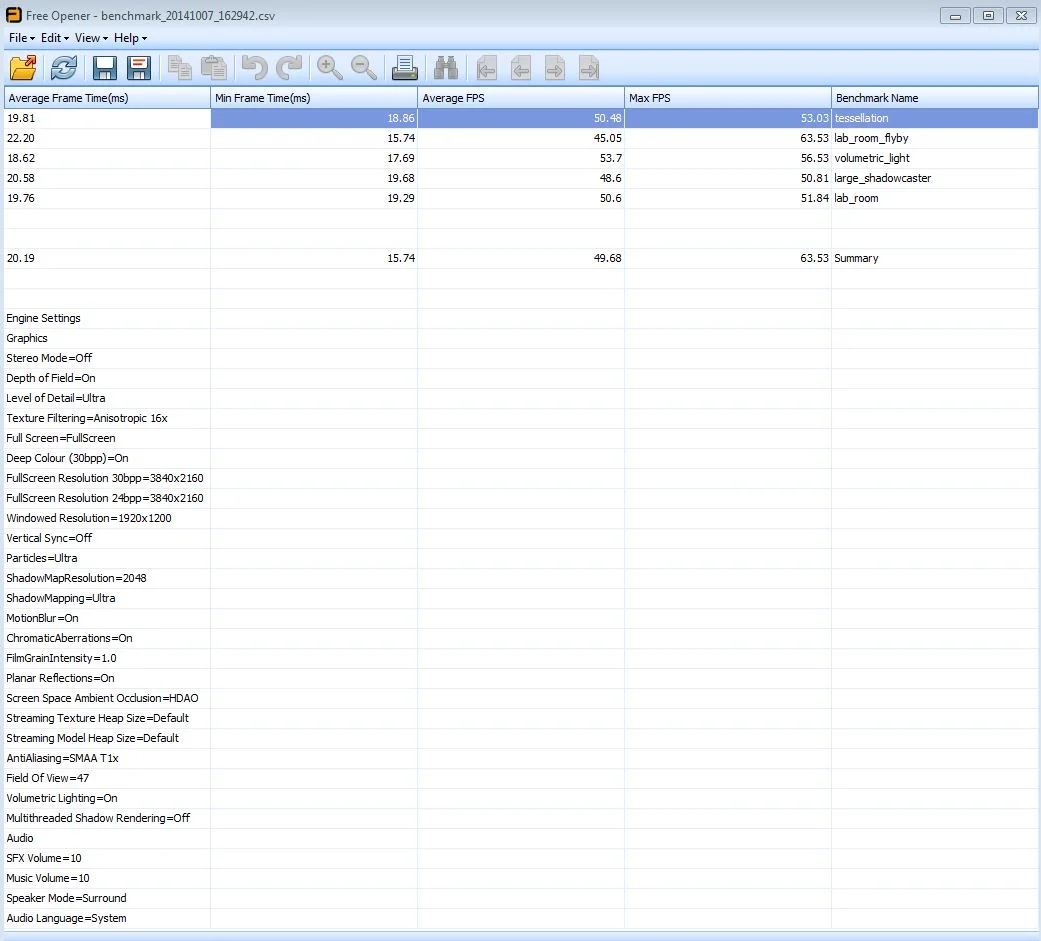Open the Edit menu dropdown

pos(54,38)
